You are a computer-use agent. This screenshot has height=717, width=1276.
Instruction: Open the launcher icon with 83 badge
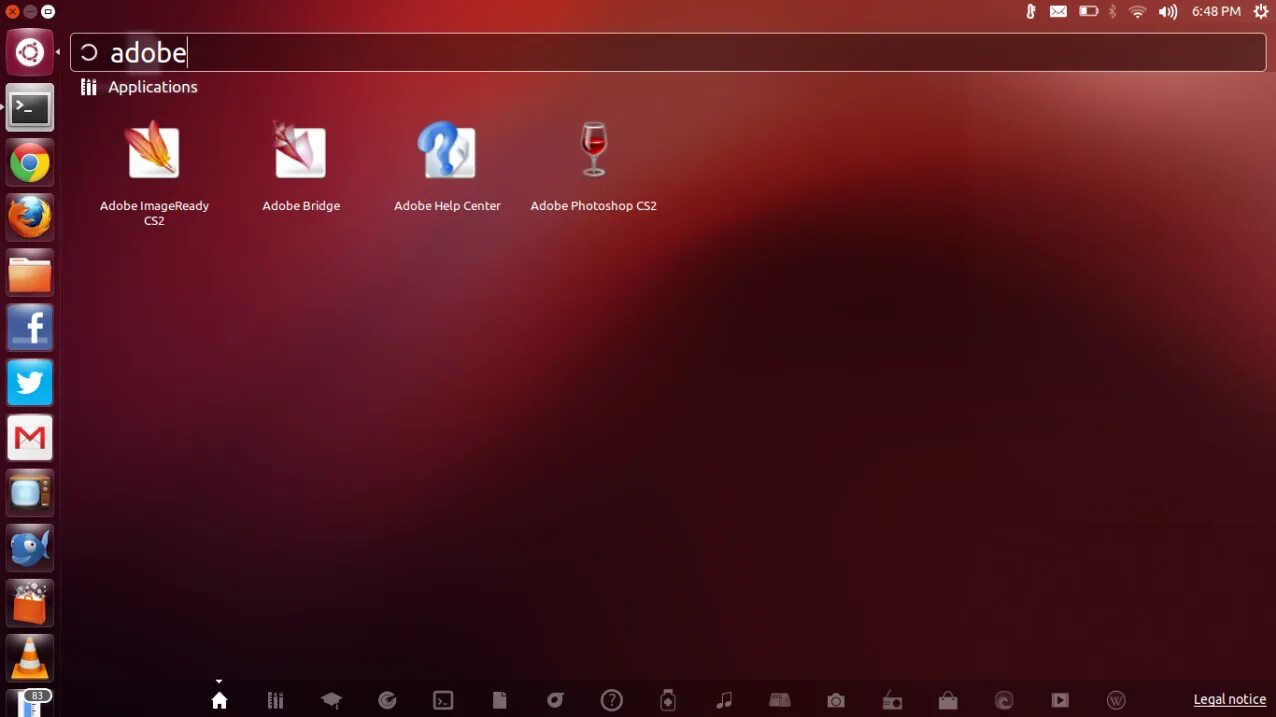point(30,703)
